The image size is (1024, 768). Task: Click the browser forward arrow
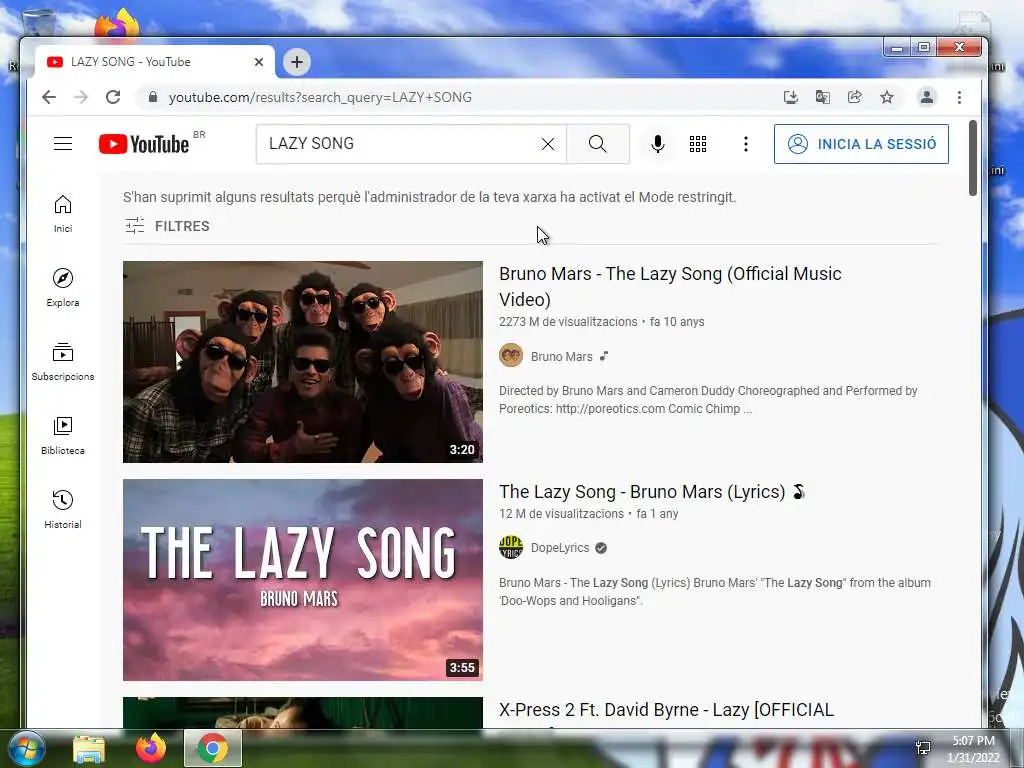pyautogui.click(x=80, y=97)
